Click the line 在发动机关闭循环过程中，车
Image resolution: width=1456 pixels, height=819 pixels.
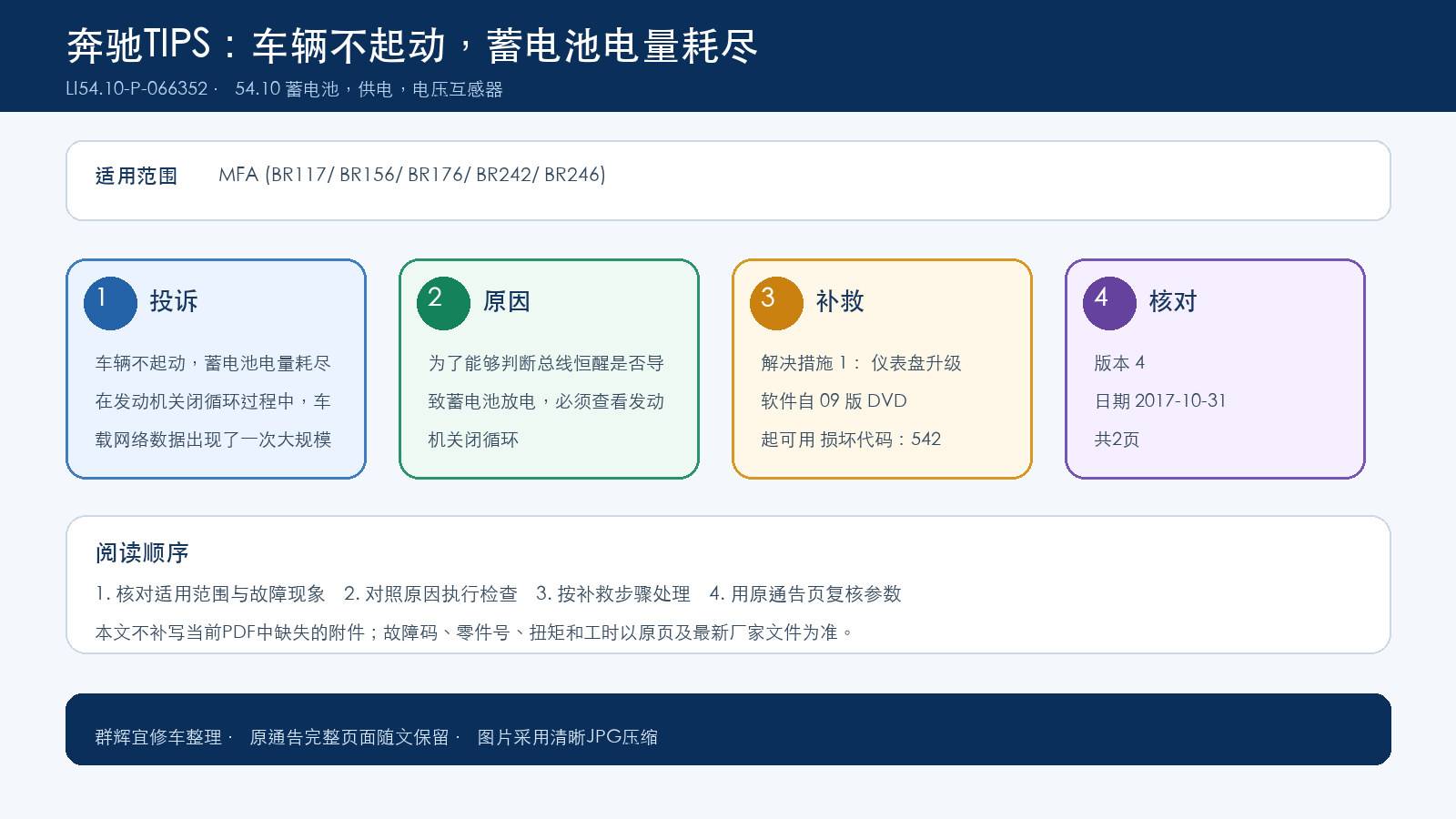coord(213,401)
